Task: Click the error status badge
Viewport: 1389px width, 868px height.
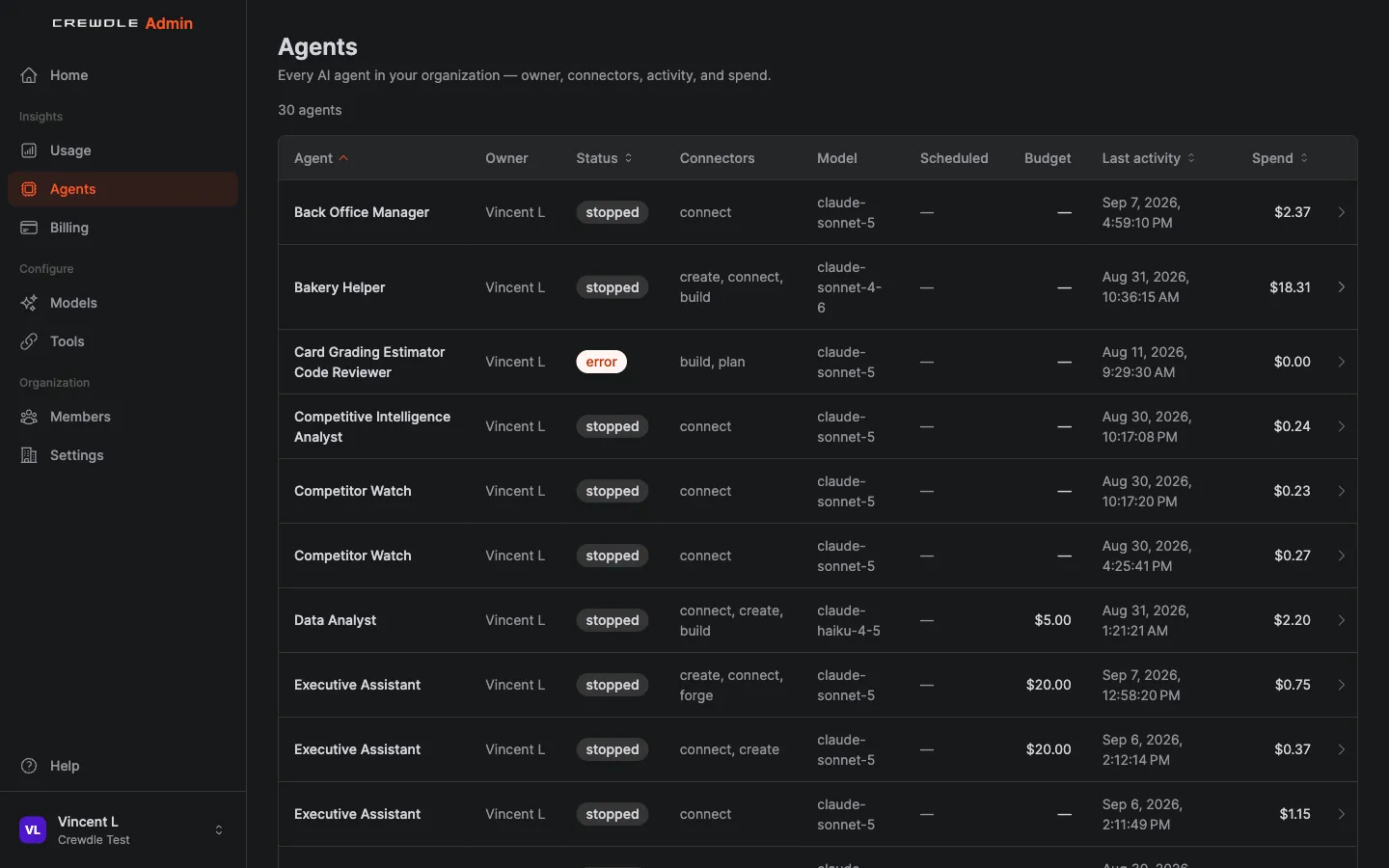Action: pos(602,362)
